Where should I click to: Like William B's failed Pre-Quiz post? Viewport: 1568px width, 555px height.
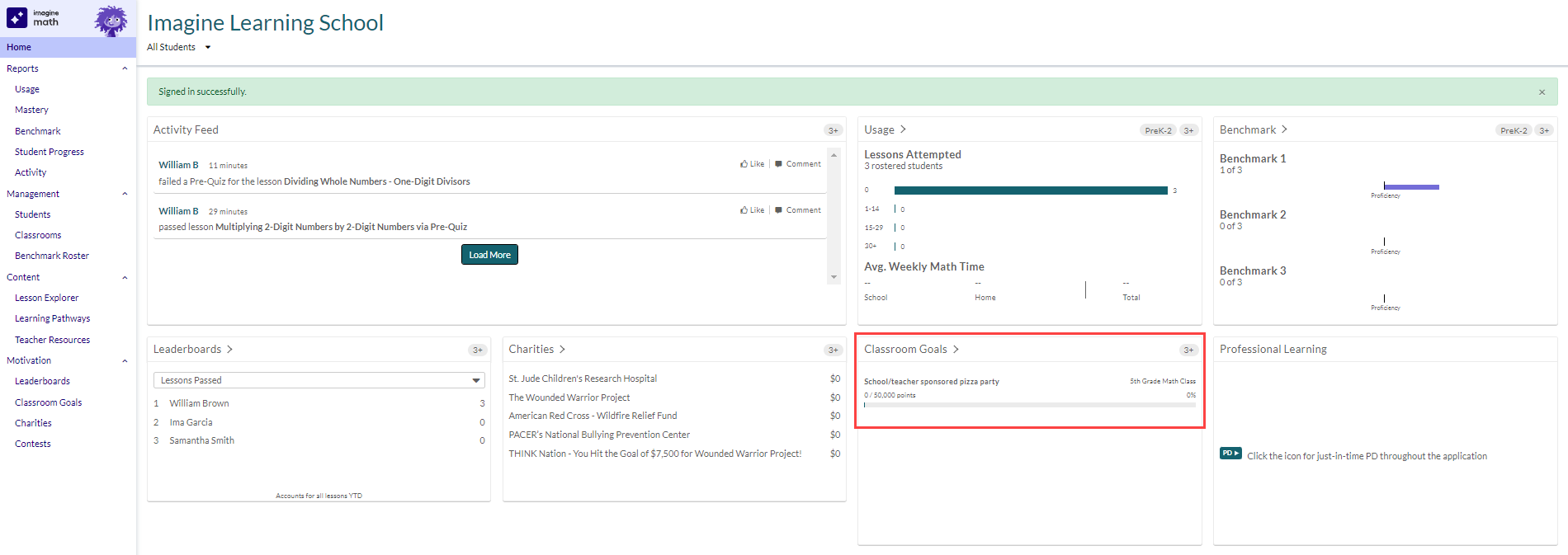(x=753, y=164)
